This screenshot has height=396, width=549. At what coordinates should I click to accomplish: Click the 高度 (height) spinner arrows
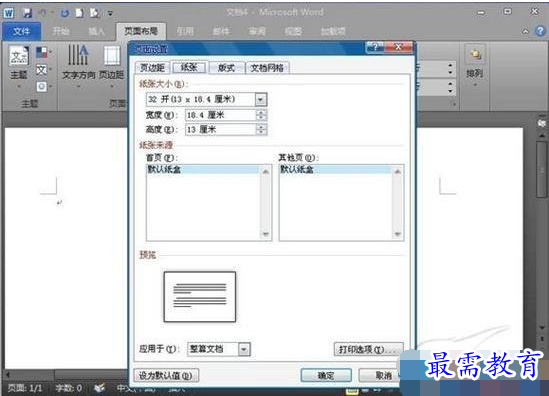pyautogui.click(x=261, y=130)
